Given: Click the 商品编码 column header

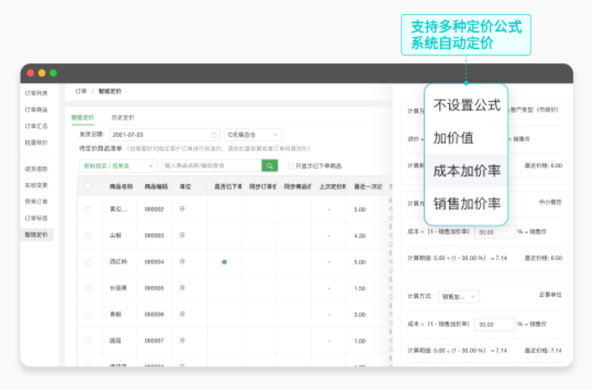Looking at the screenshot, I should [156, 187].
